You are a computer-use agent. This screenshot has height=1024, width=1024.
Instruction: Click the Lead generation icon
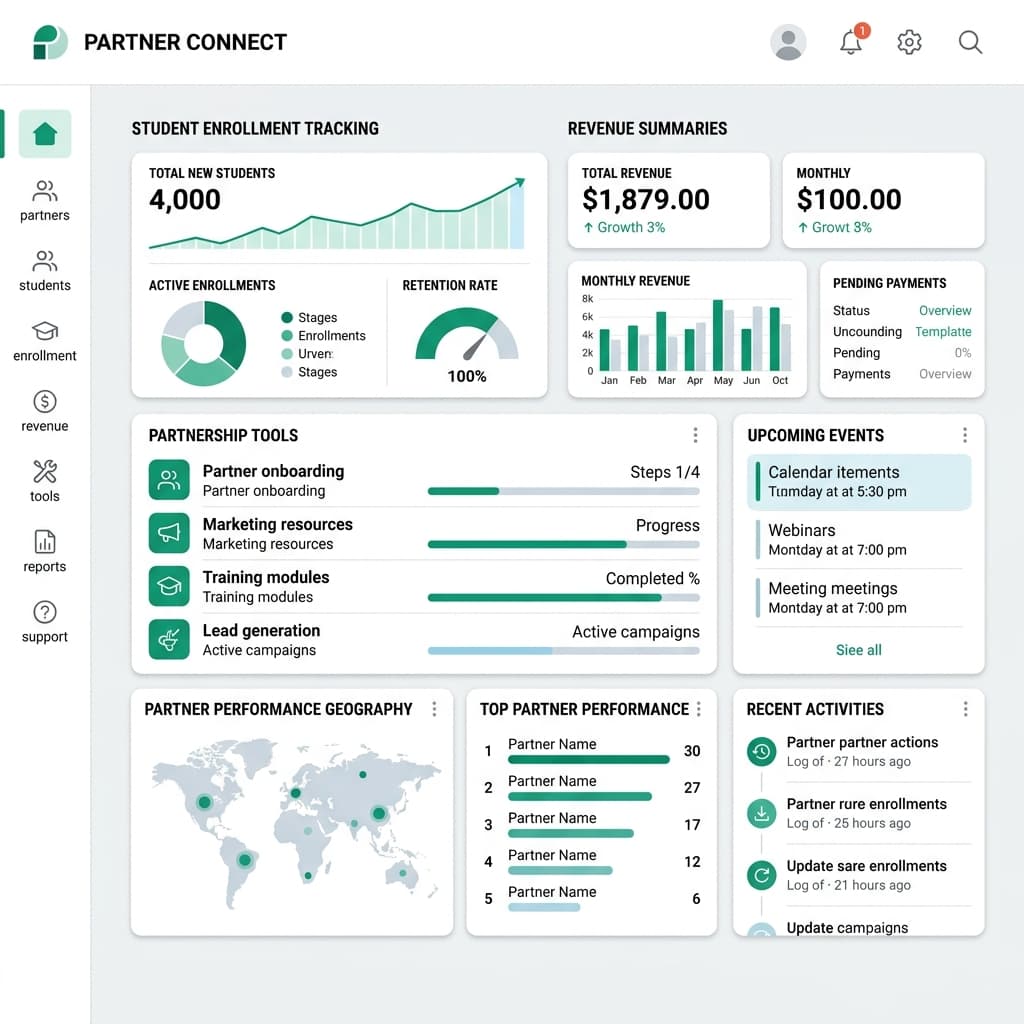pos(169,639)
